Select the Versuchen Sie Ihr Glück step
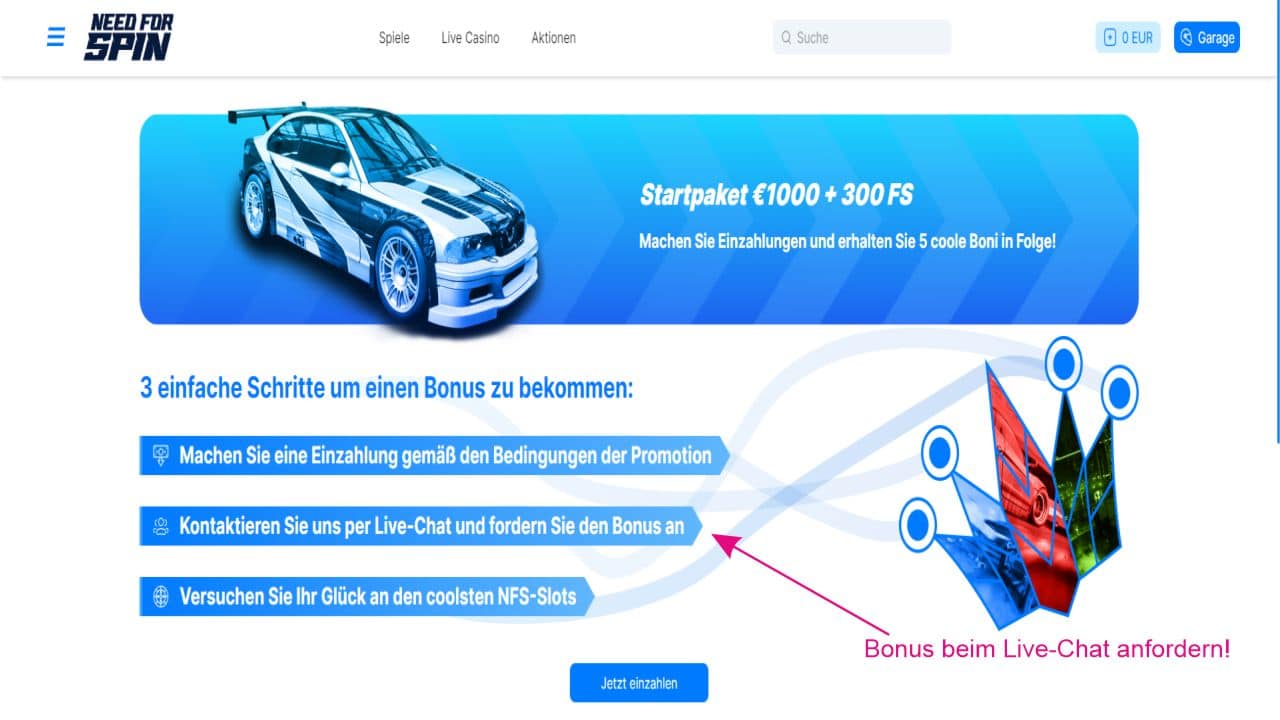 click(x=367, y=597)
